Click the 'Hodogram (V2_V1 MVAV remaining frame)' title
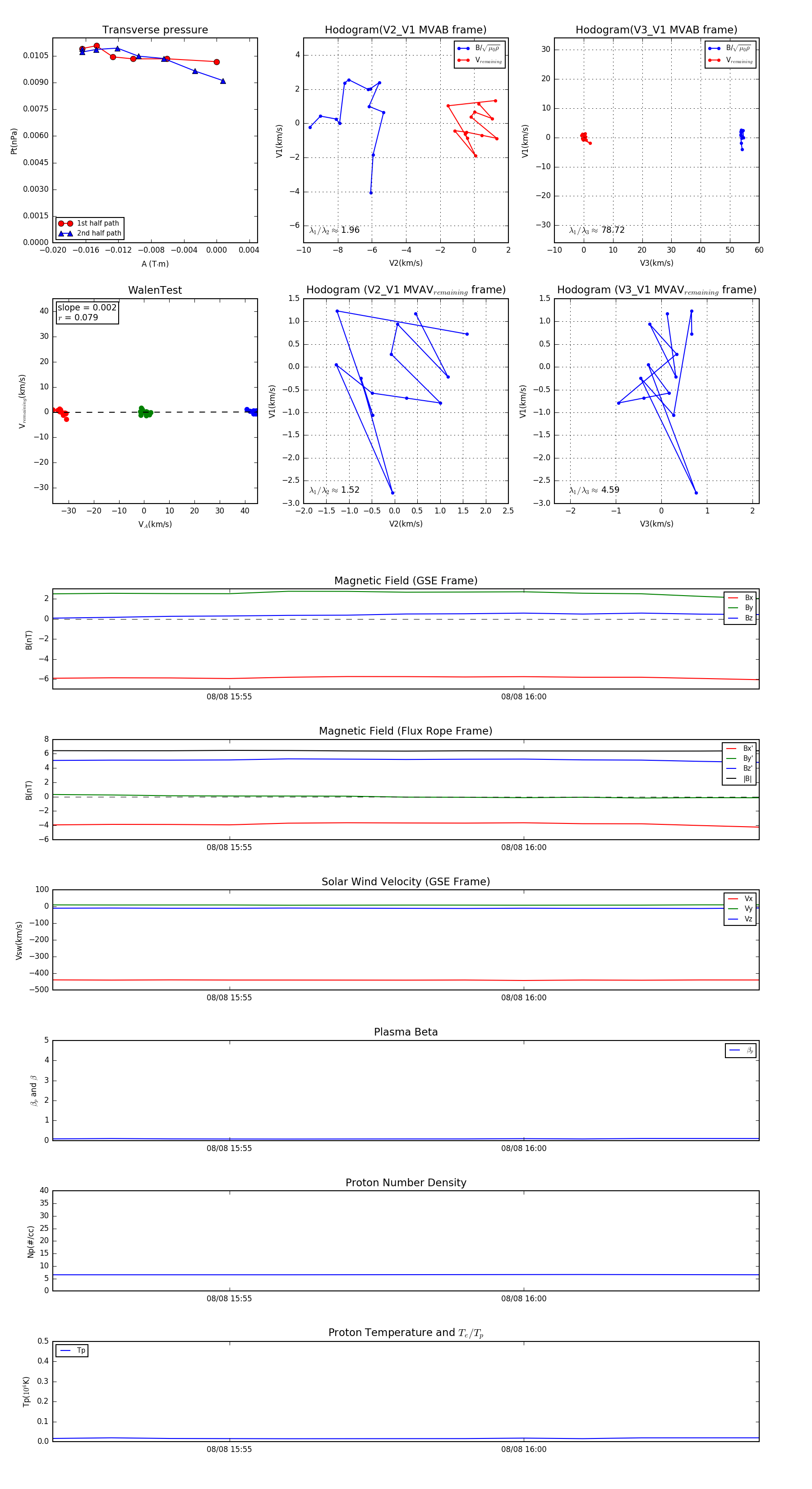Screen dimensions: 812x1489 click(x=406, y=290)
